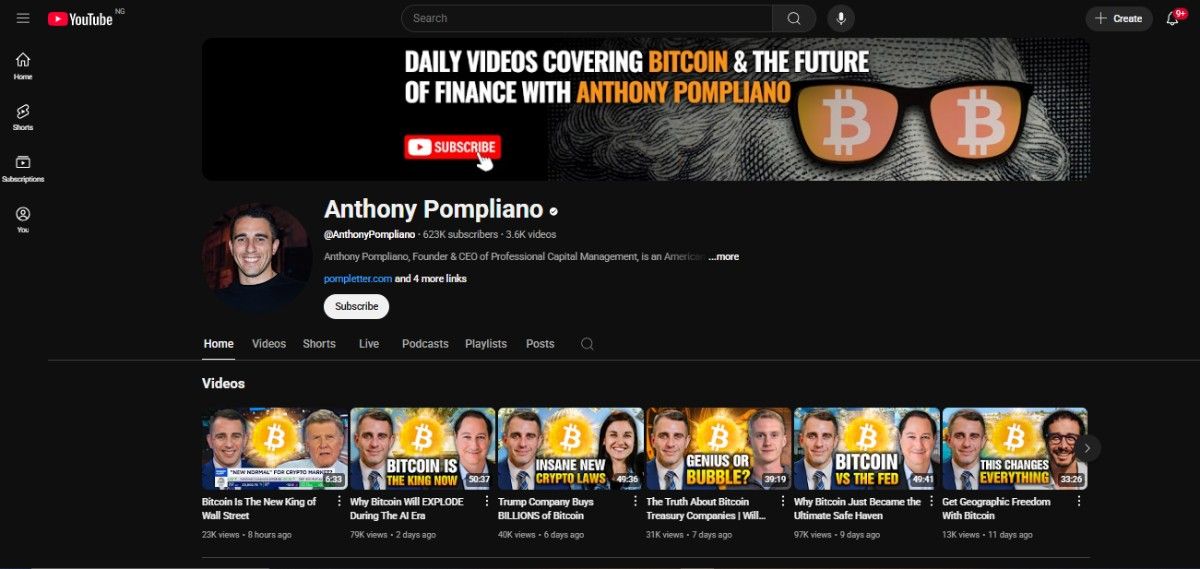This screenshot has height=569, width=1200.
Task: Open the hamburger guide menu
Action: (x=23, y=18)
